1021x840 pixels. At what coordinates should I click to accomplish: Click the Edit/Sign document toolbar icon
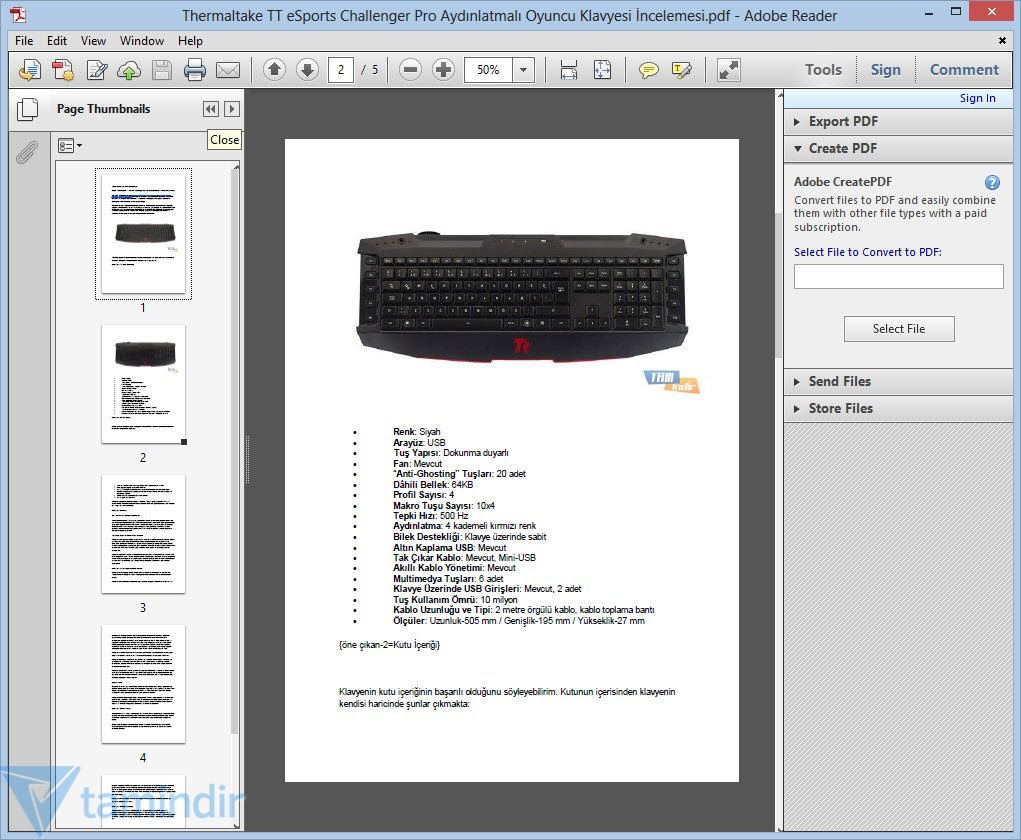tap(97, 70)
